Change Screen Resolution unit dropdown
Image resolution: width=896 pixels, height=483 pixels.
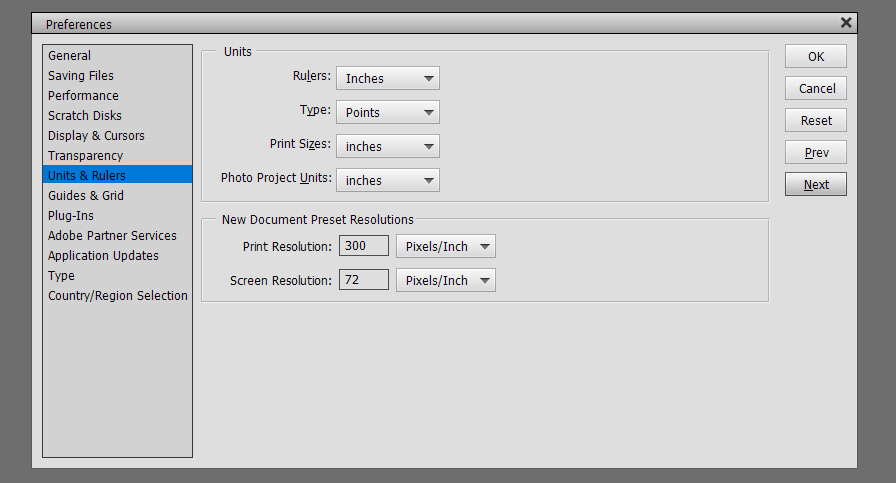[446, 280]
